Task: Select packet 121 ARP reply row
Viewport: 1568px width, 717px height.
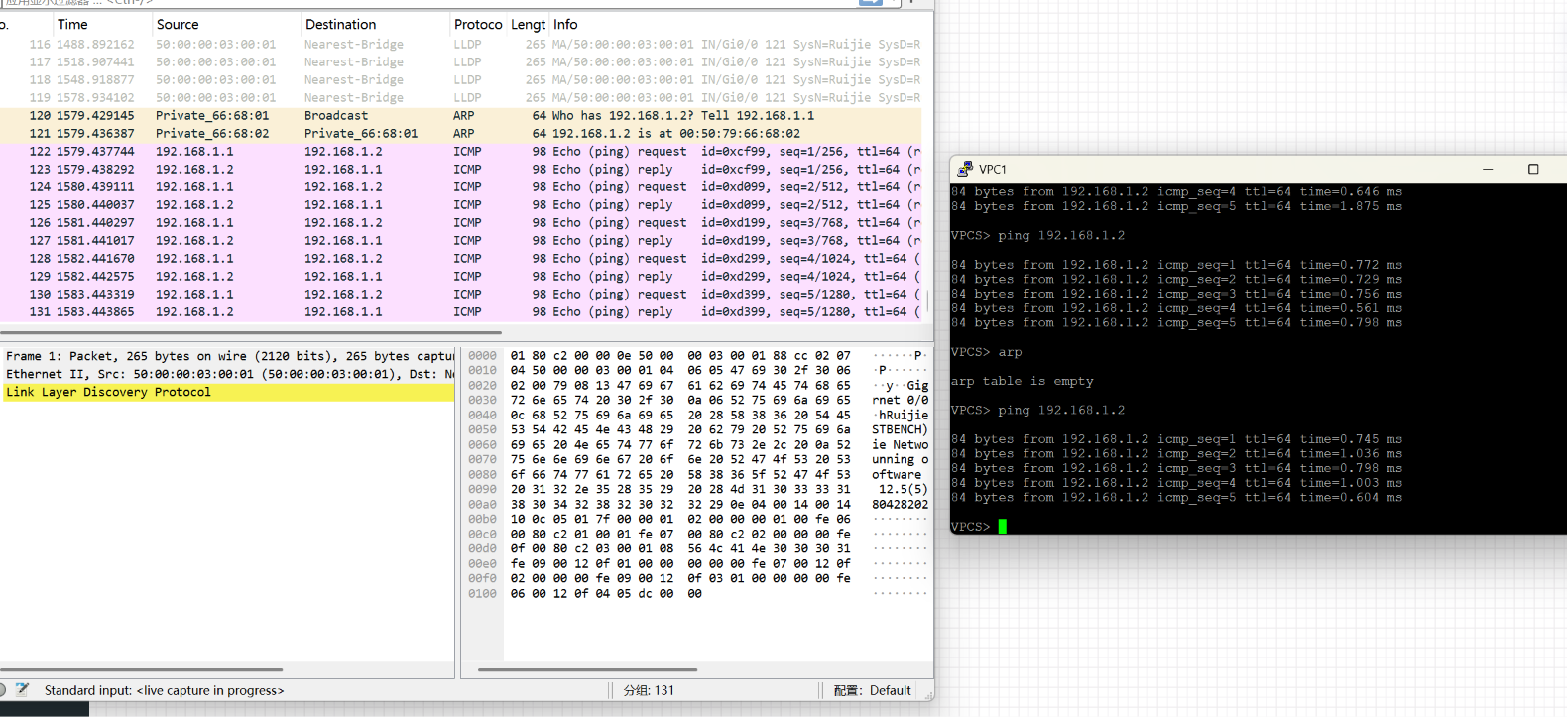Action: click(461, 134)
